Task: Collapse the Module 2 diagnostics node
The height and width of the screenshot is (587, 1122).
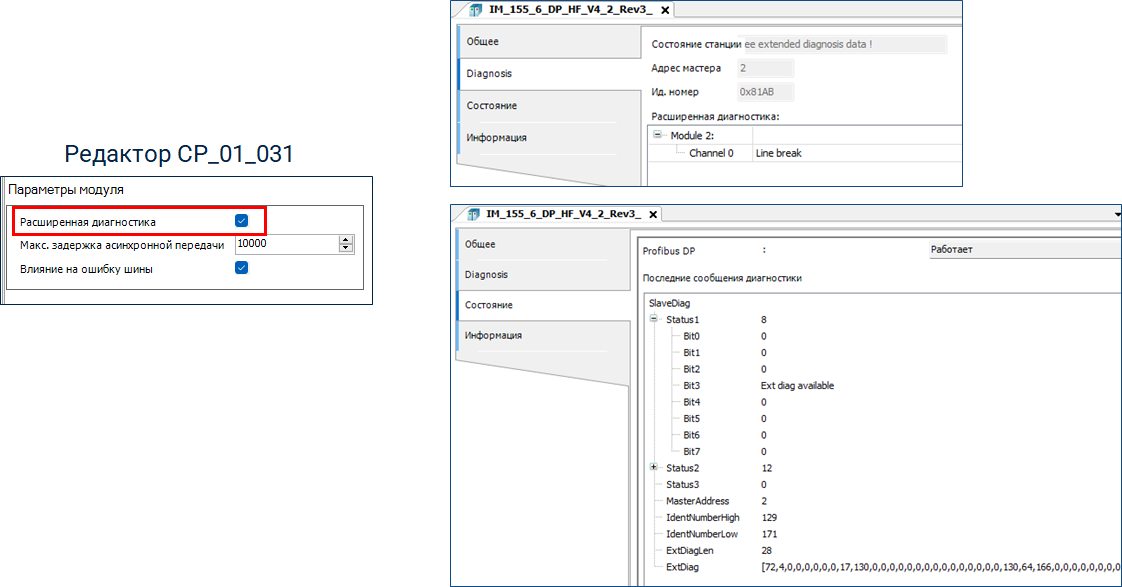Action: 658,135
